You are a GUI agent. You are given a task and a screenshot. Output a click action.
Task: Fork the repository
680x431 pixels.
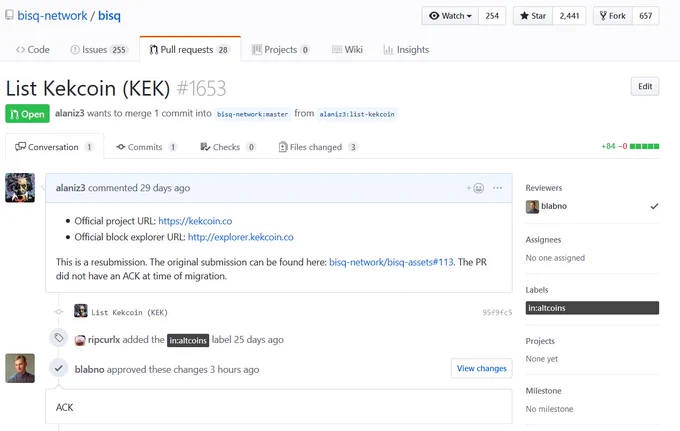[613, 16]
